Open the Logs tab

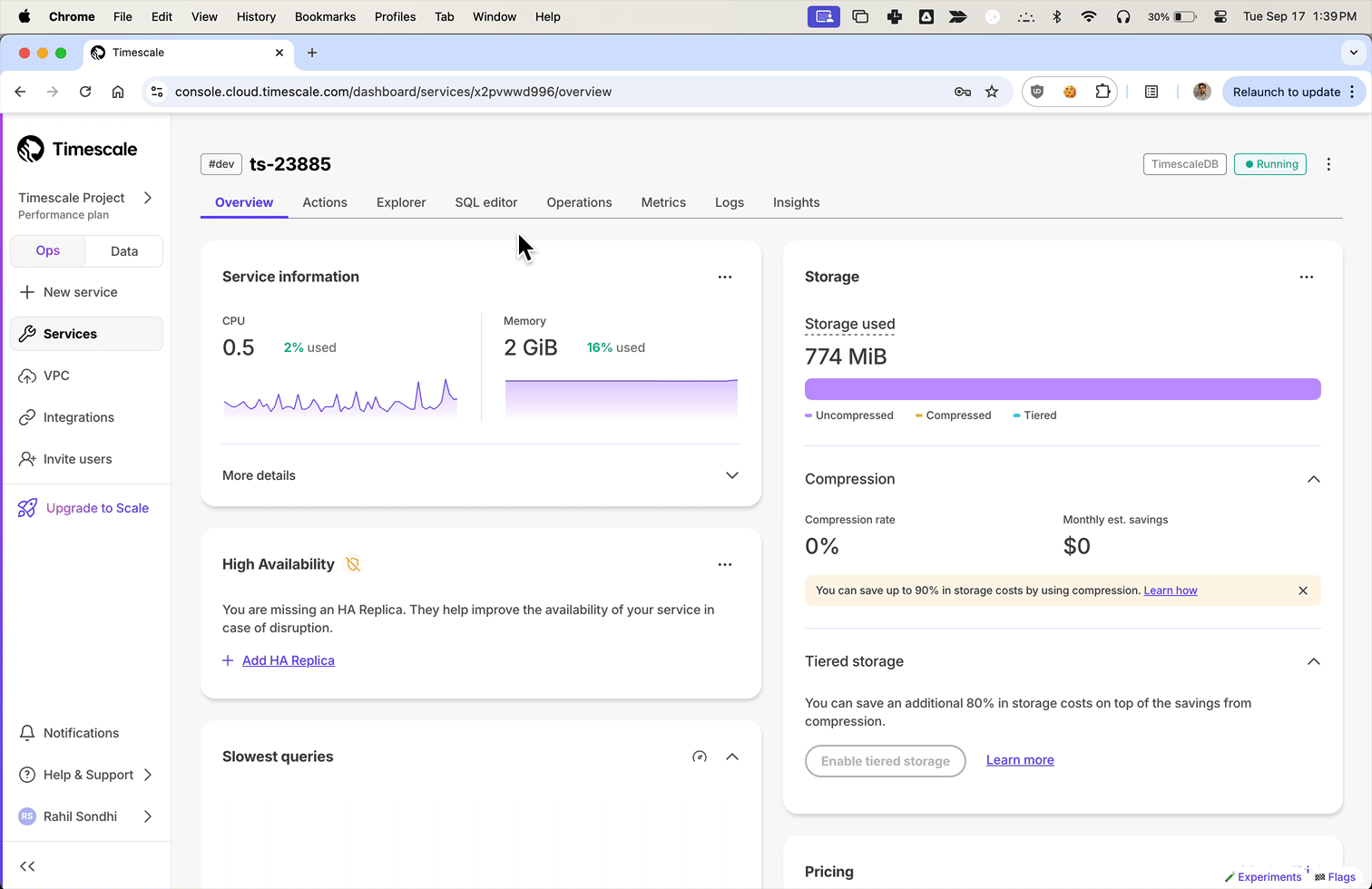point(730,202)
